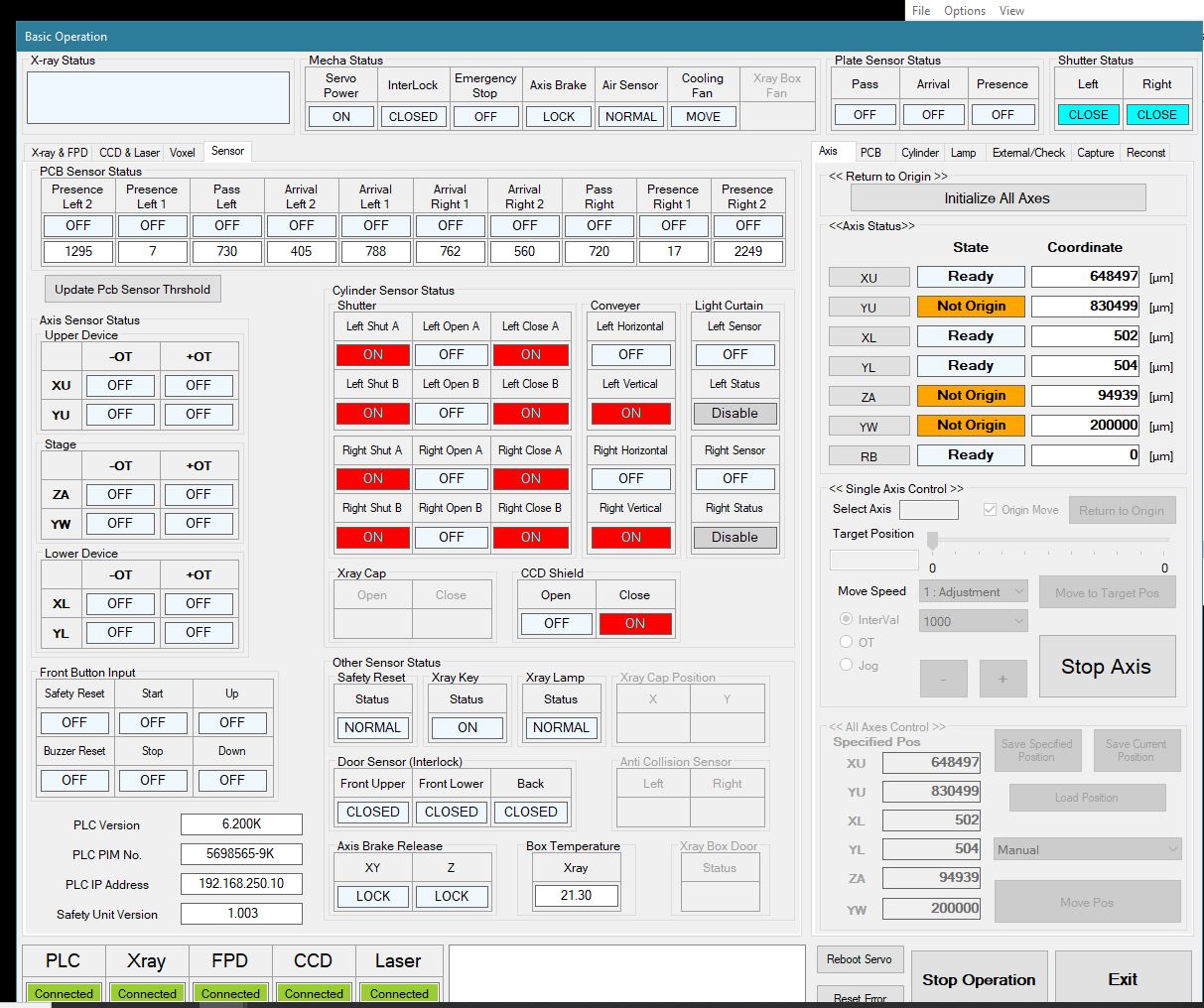This screenshot has width=1204, height=1008.
Task: Select the XL axis button
Action: click(869, 337)
